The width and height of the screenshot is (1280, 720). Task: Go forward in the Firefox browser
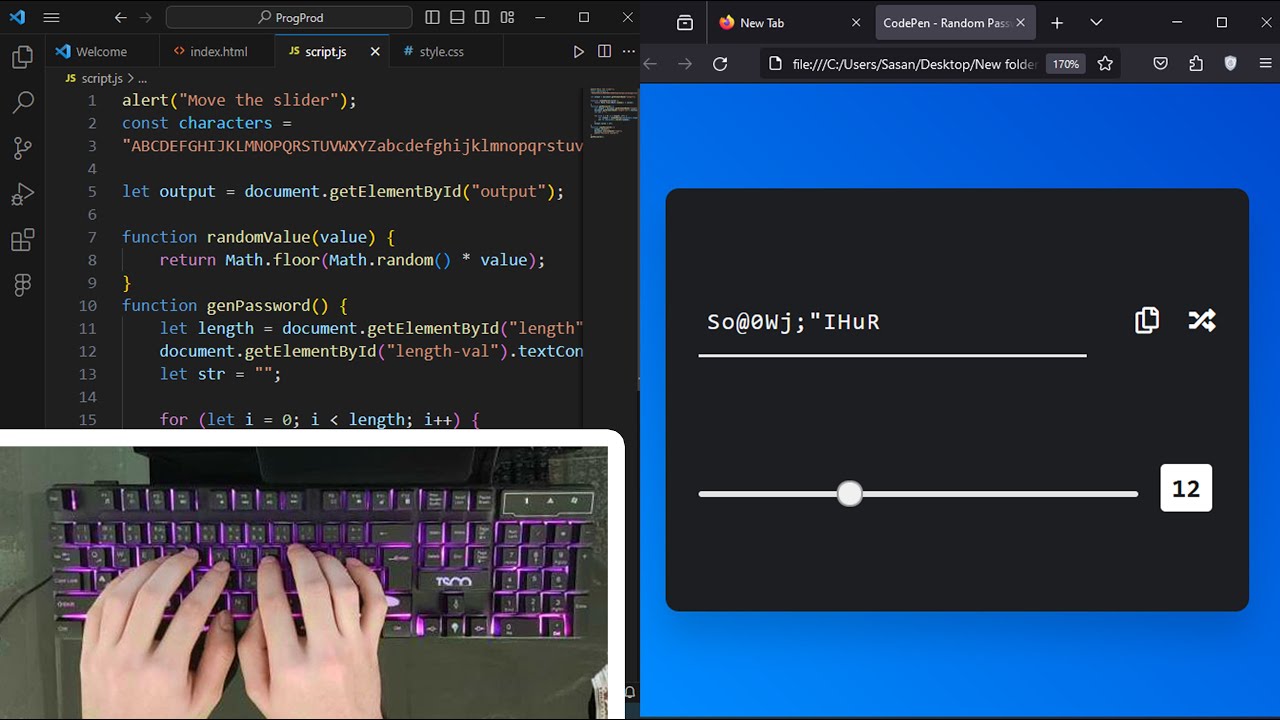click(x=685, y=64)
